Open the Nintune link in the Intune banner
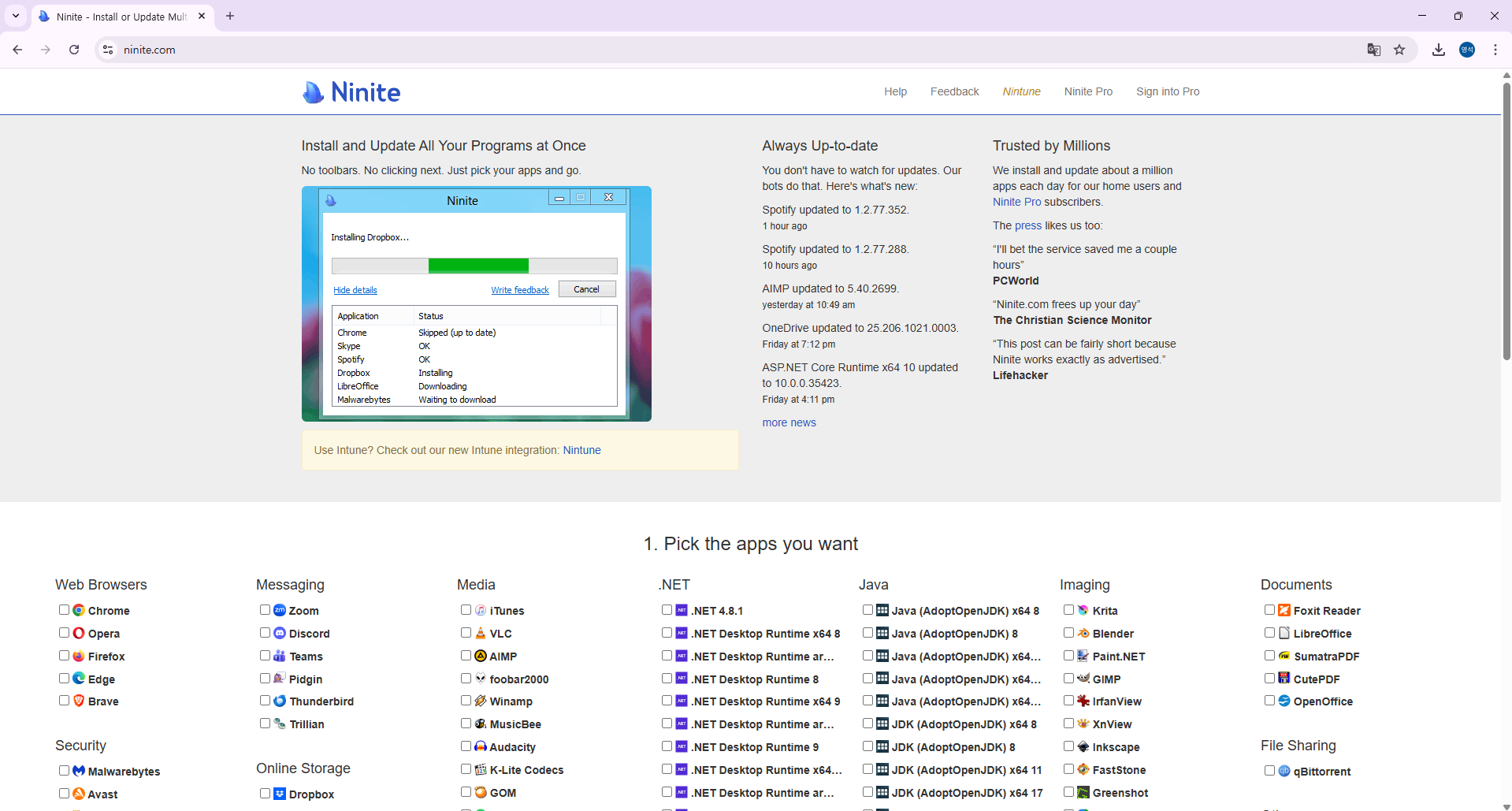 pyautogui.click(x=581, y=450)
